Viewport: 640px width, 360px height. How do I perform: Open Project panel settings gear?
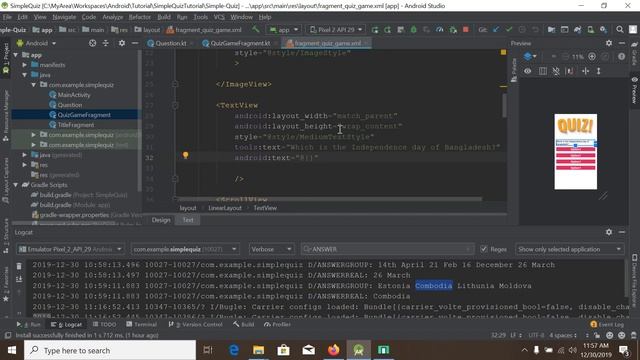122,43
